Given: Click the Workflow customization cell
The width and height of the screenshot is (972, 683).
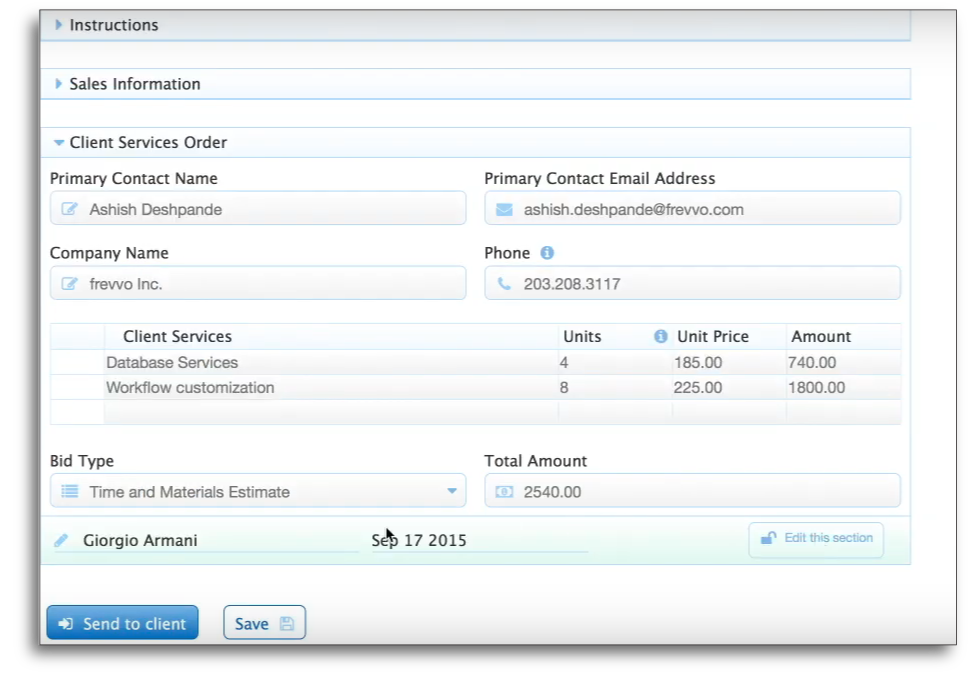Looking at the screenshot, I should click(x=331, y=387).
